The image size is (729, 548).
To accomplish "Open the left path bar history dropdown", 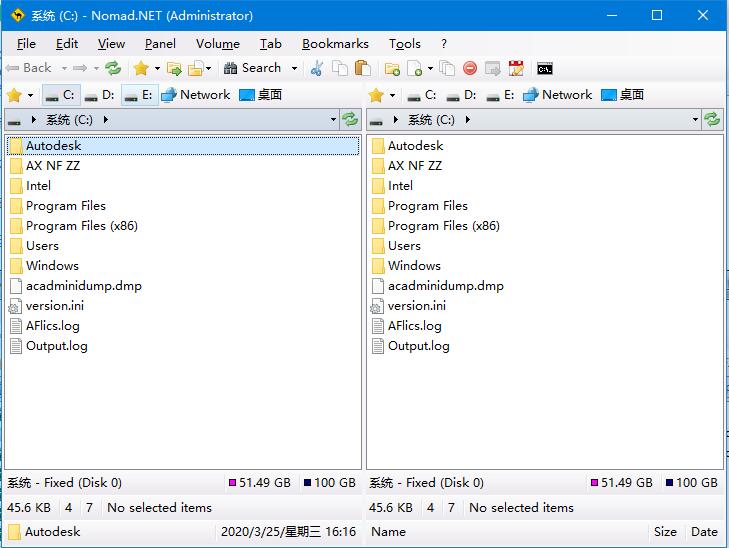I will [x=333, y=120].
